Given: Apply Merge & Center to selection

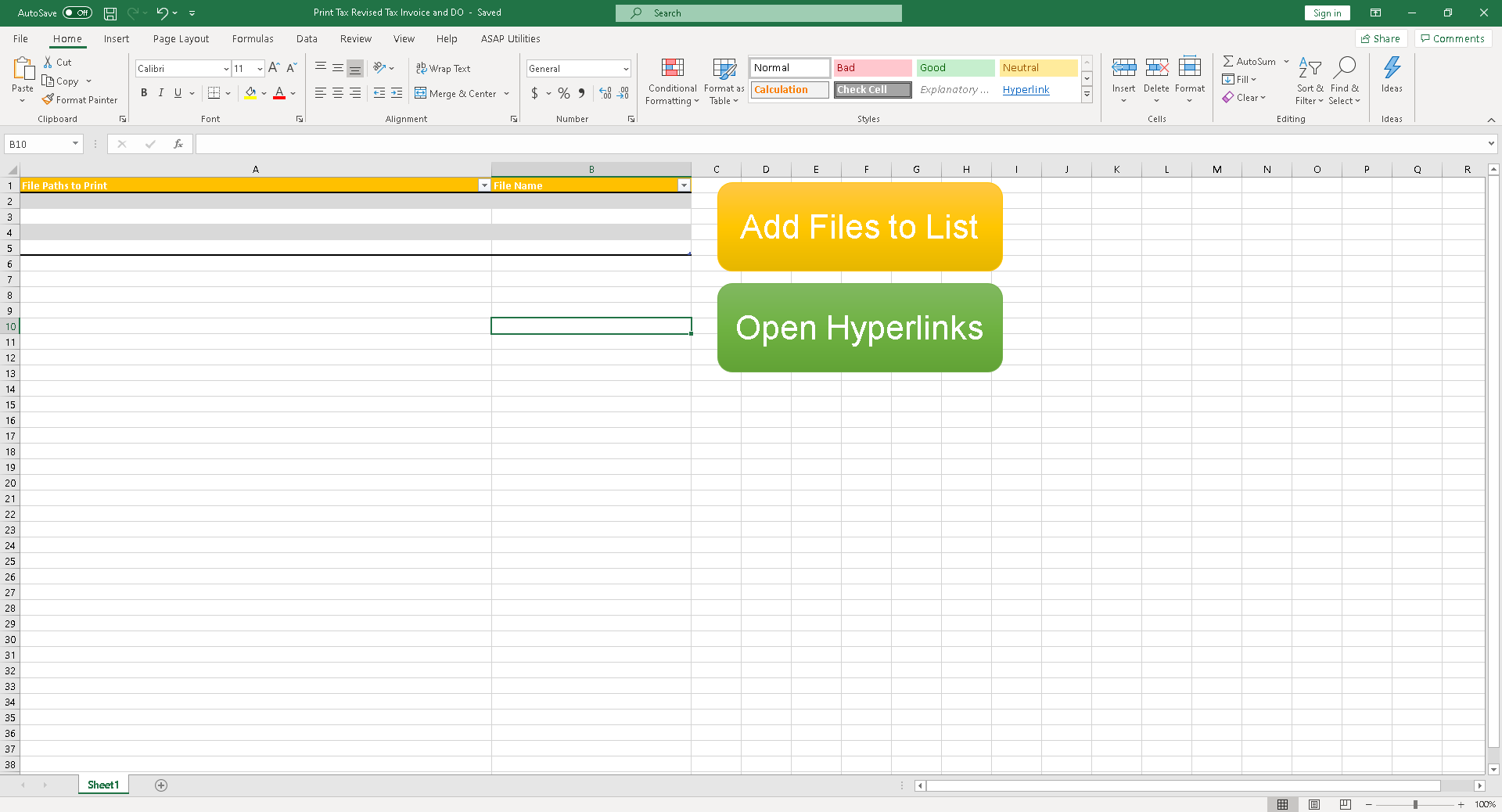Looking at the screenshot, I should 456,93.
